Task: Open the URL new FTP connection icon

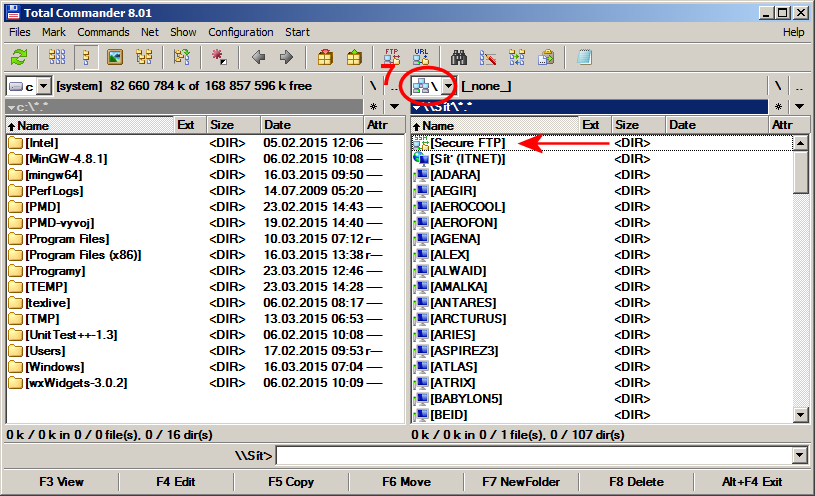Action: click(421, 57)
